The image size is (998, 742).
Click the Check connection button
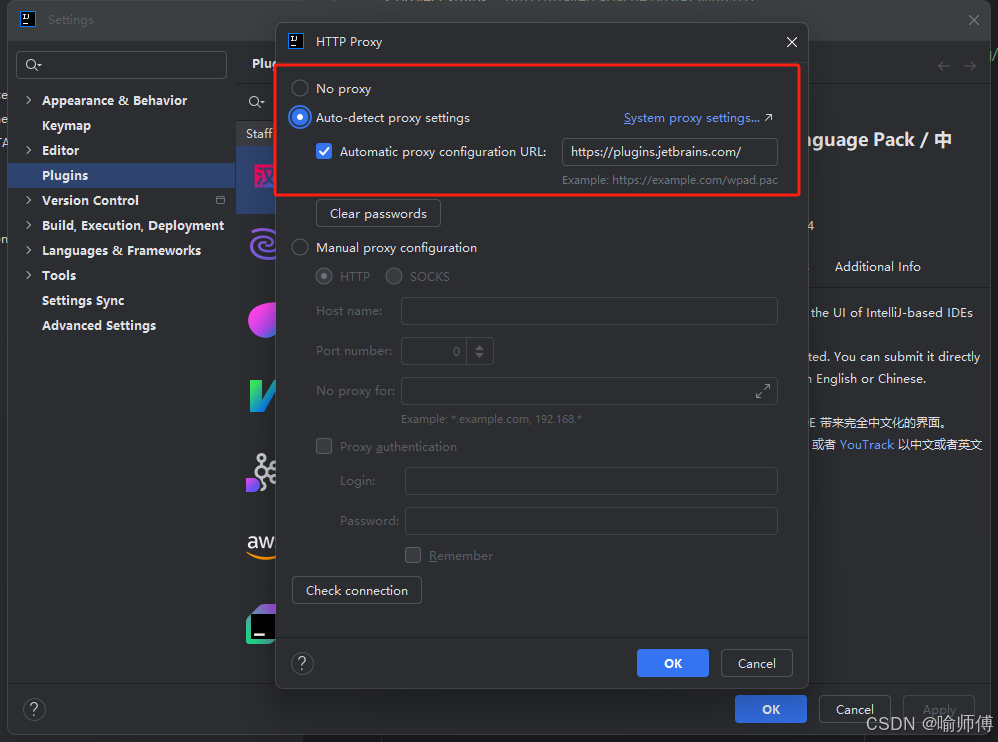[356, 591]
